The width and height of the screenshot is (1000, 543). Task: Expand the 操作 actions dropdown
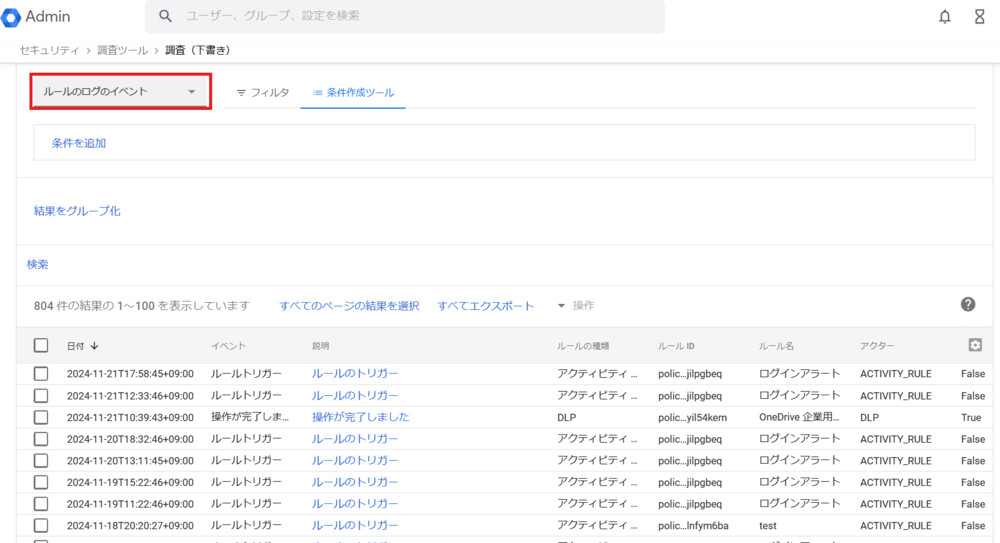coord(576,306)
